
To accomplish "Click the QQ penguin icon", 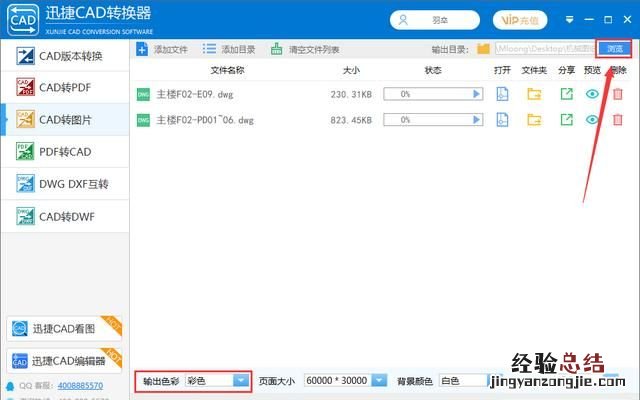I will click(x=10, y=386).
